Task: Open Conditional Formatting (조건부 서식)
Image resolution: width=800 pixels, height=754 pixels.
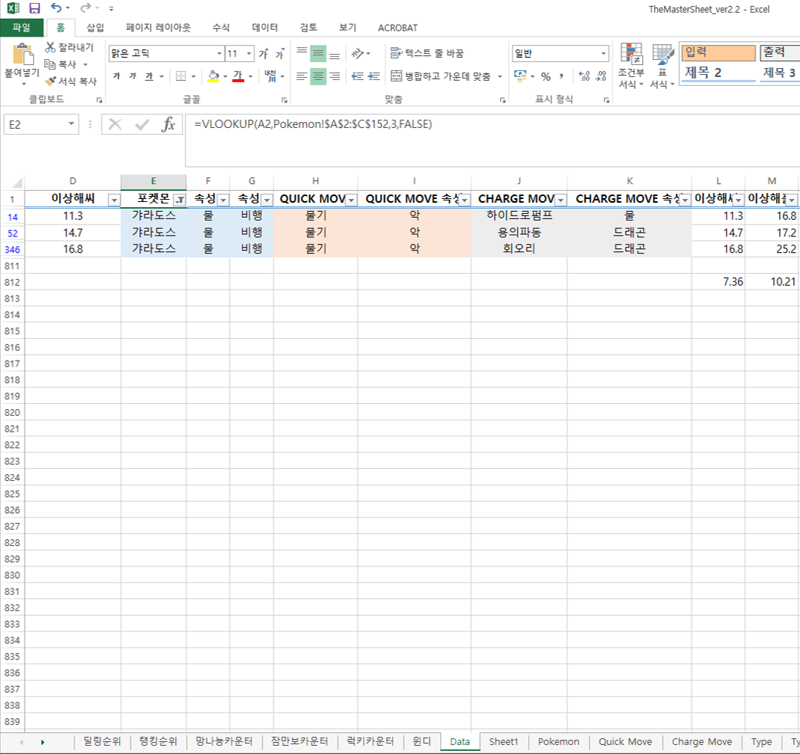Action: pos(631,66)
